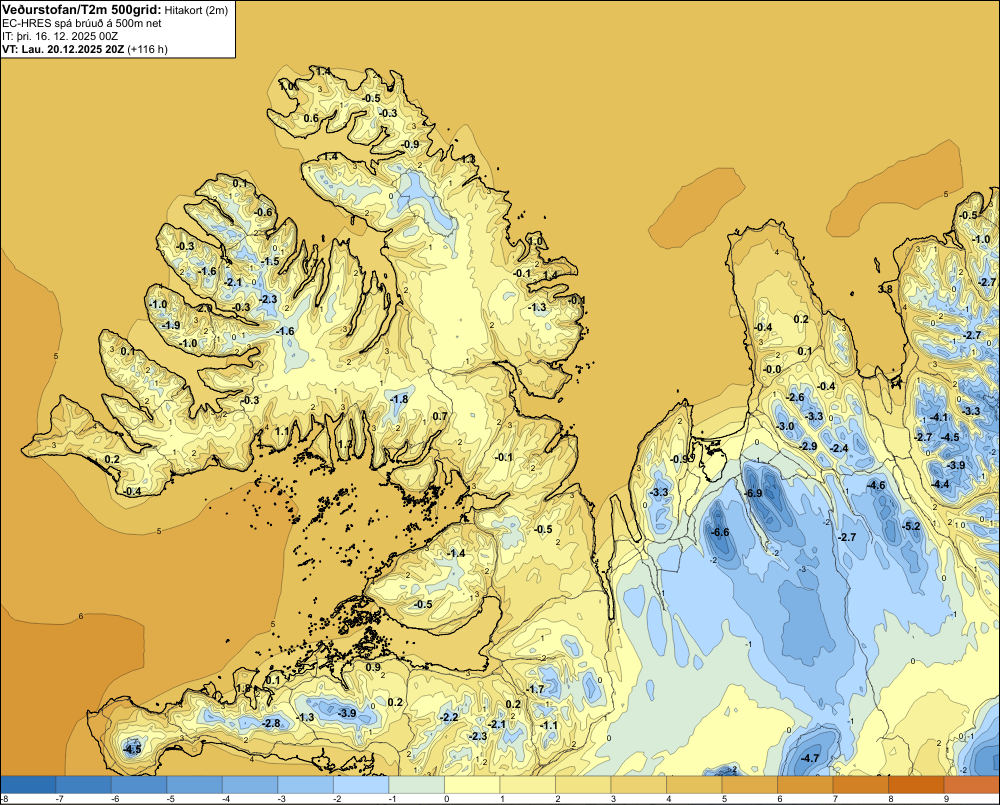Click the '-7' label on the color scale
The image size is (1000, 805).
coord(59,799)
